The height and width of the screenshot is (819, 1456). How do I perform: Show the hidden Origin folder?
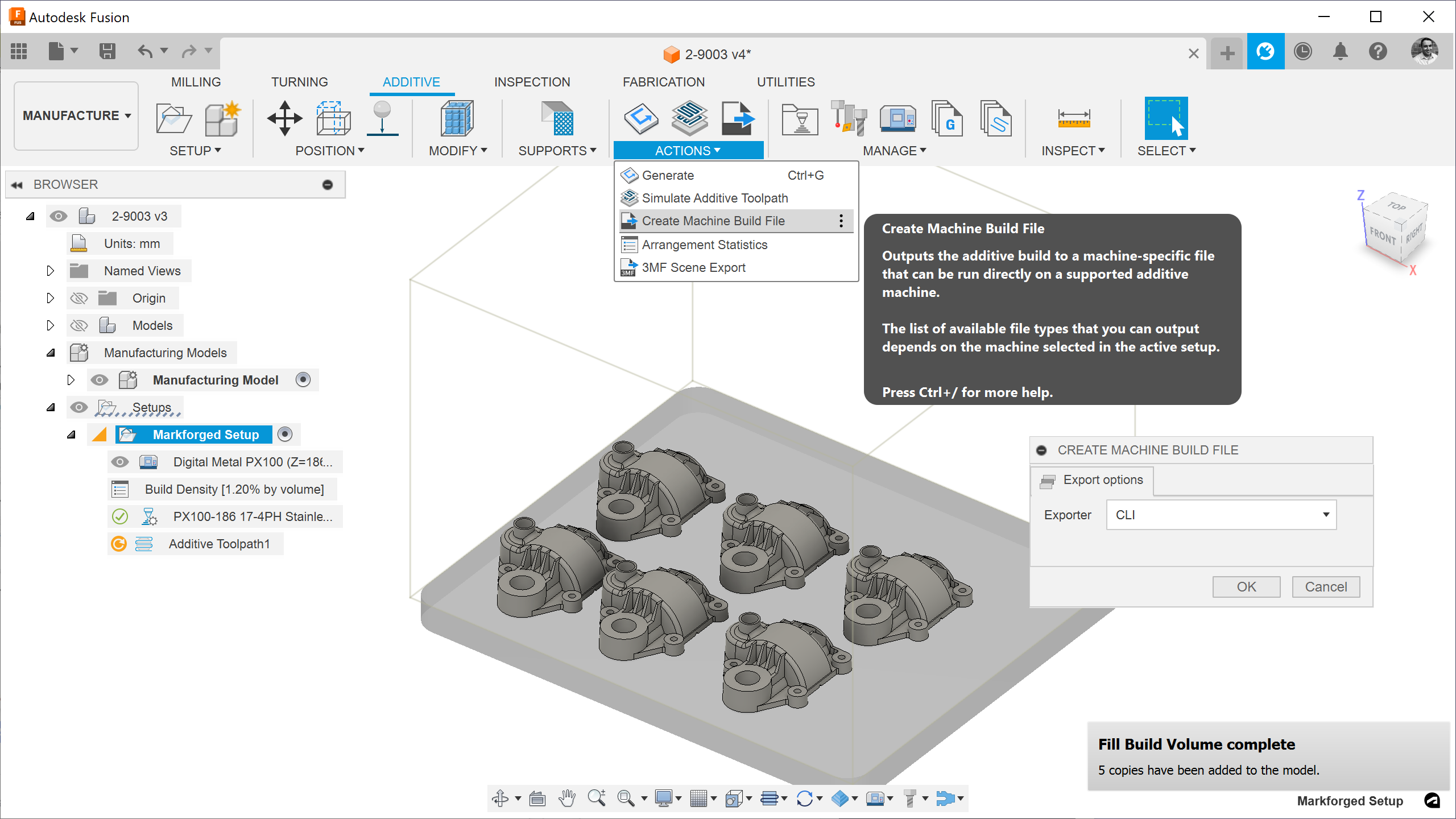(79, 298)
